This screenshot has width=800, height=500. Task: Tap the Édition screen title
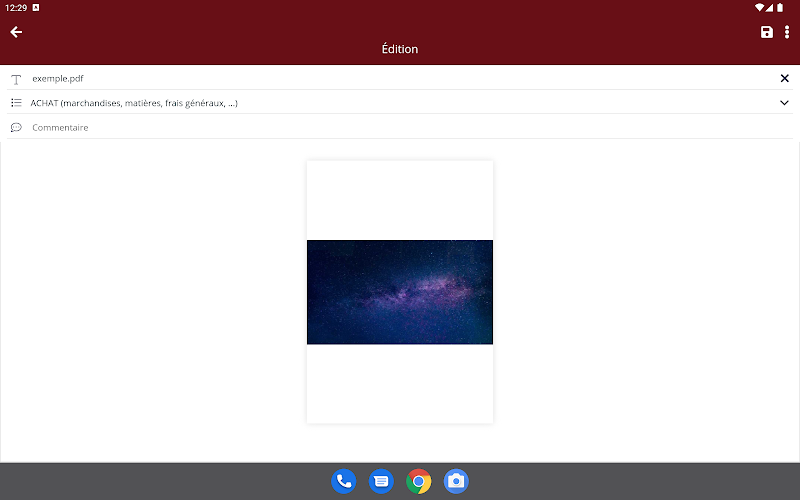pos(400,49)
